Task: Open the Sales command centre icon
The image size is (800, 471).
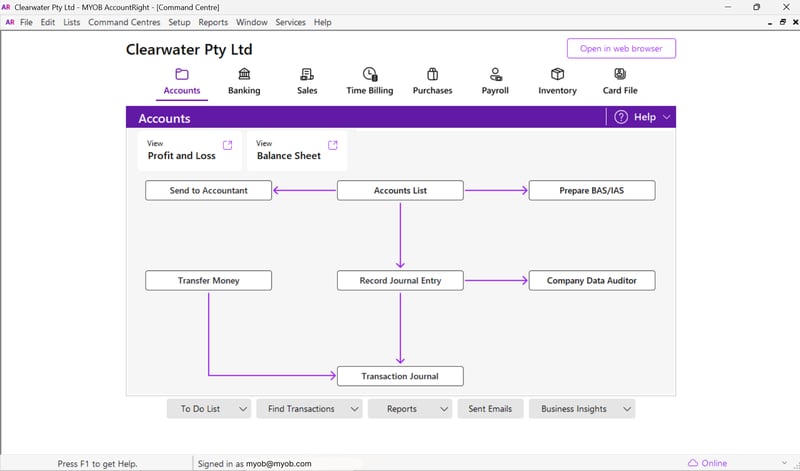Action: pos(307,75)
